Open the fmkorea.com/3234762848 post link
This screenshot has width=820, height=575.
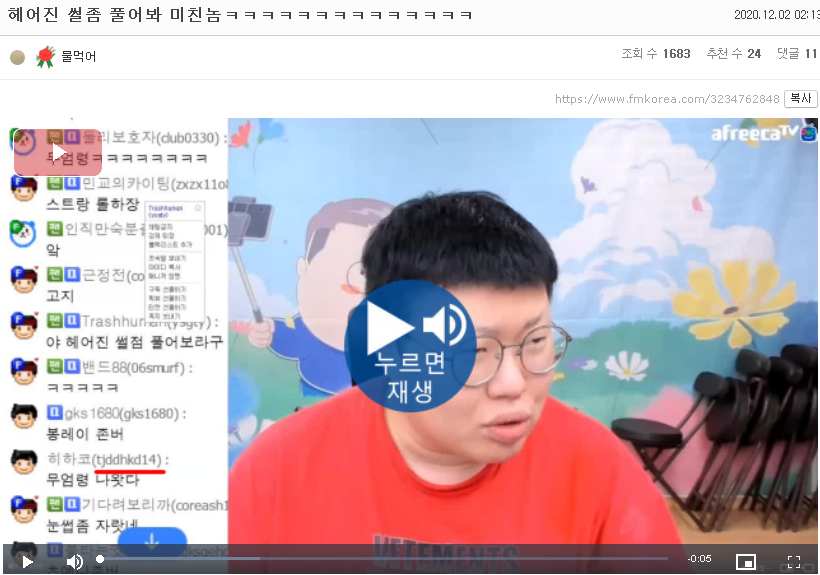point(667,99)
